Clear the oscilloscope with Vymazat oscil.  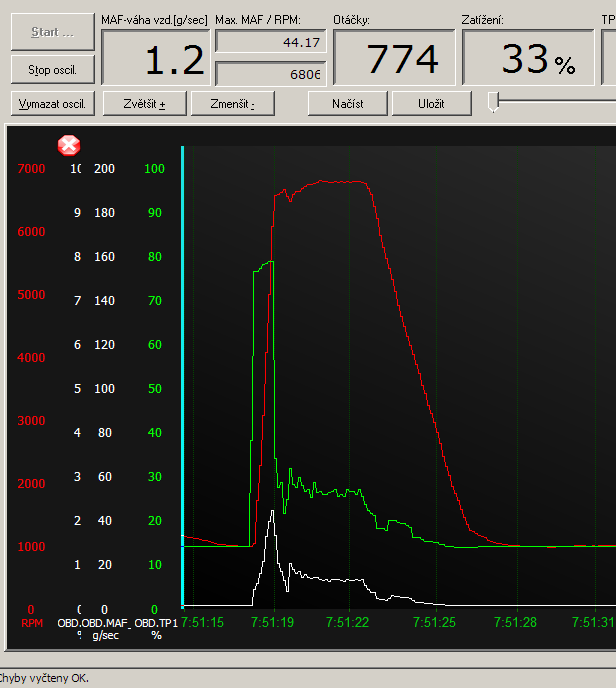pos(52,104)
